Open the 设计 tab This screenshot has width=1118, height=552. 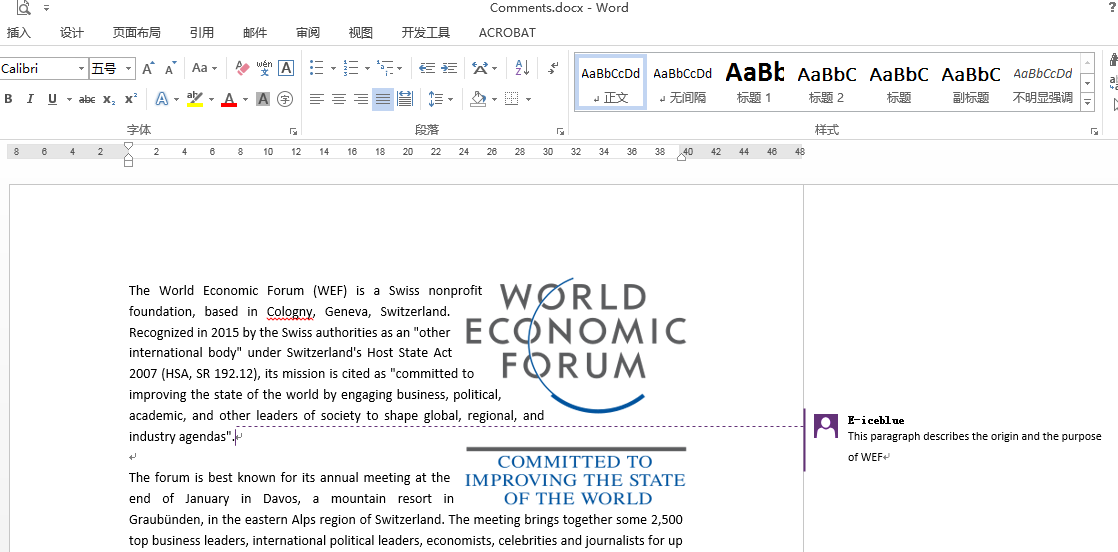[x=72, y=33]
